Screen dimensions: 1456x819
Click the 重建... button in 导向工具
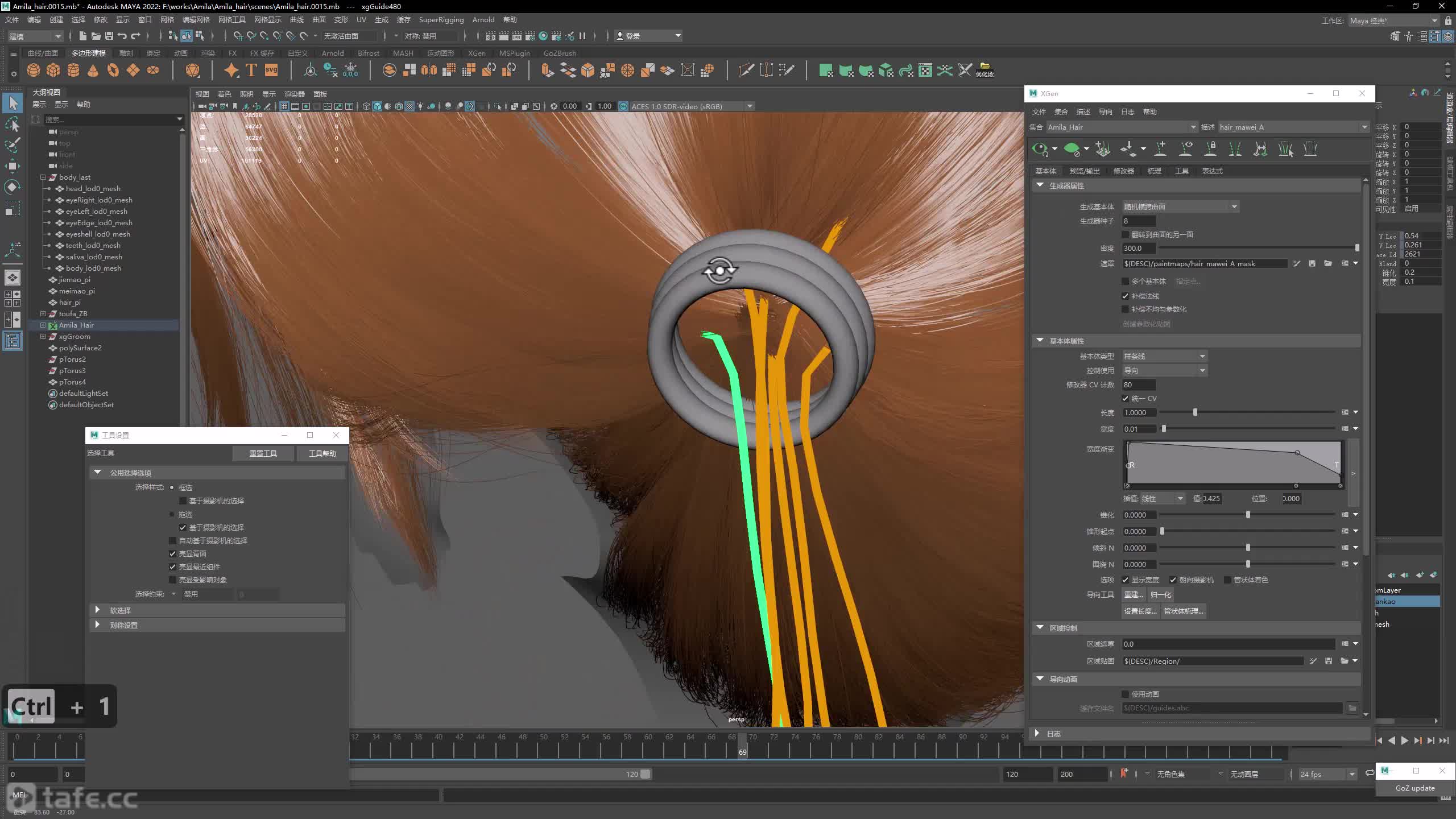1133,594
